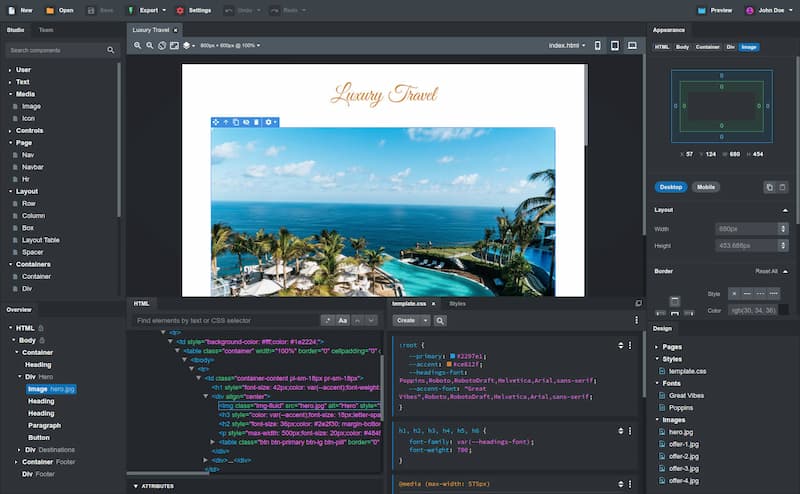The width and height of the screenshot is (800, 494).
Task: Set border style to dotted
Action: tap(773, 293)
